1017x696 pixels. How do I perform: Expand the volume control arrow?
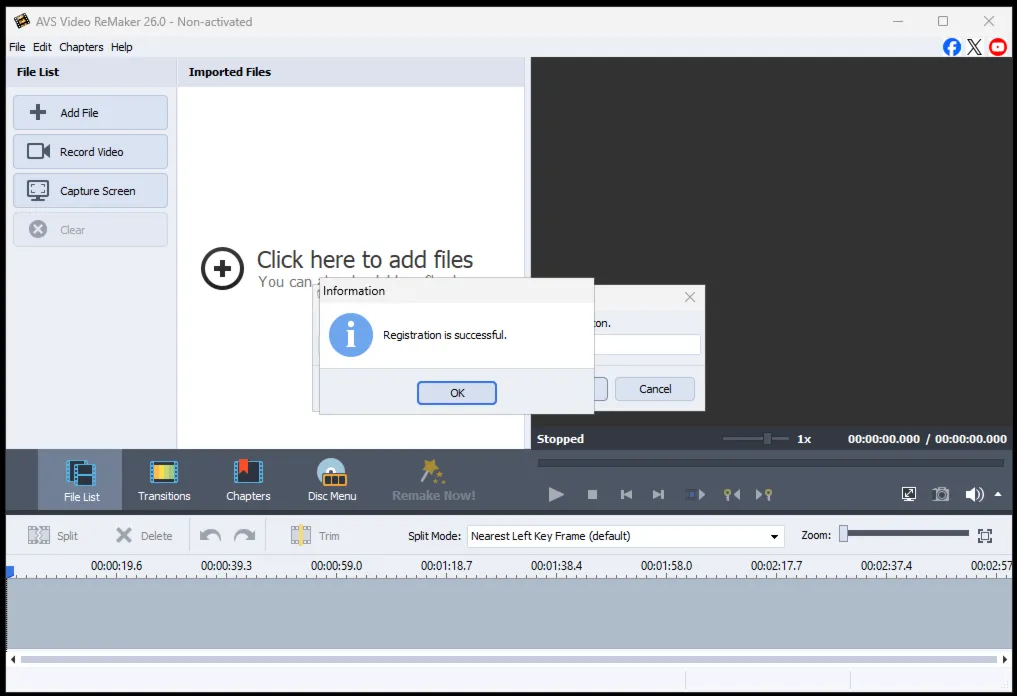(998, 494)
